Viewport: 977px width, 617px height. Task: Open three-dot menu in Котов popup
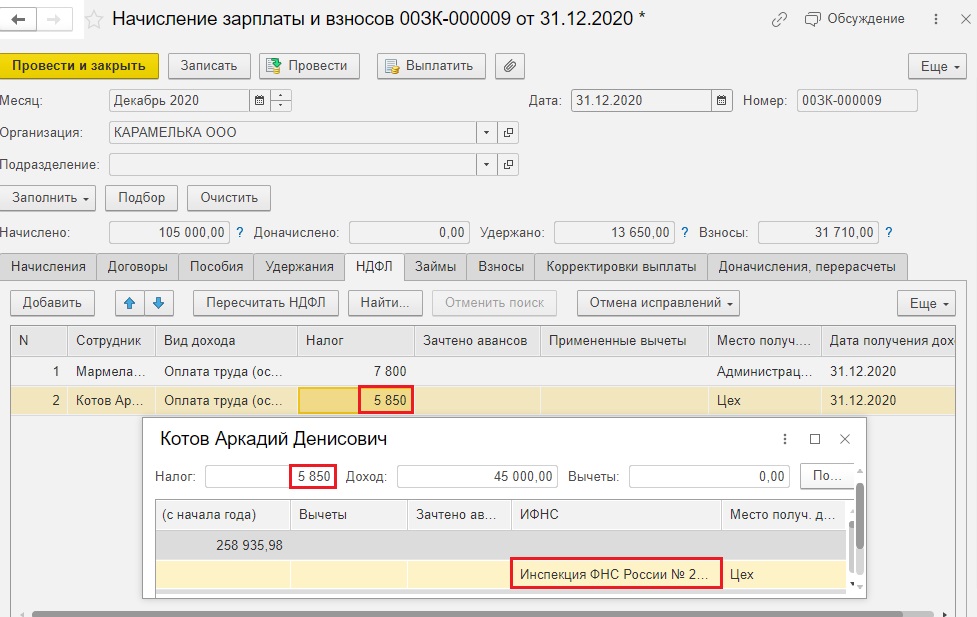click(x=785, y=439)
